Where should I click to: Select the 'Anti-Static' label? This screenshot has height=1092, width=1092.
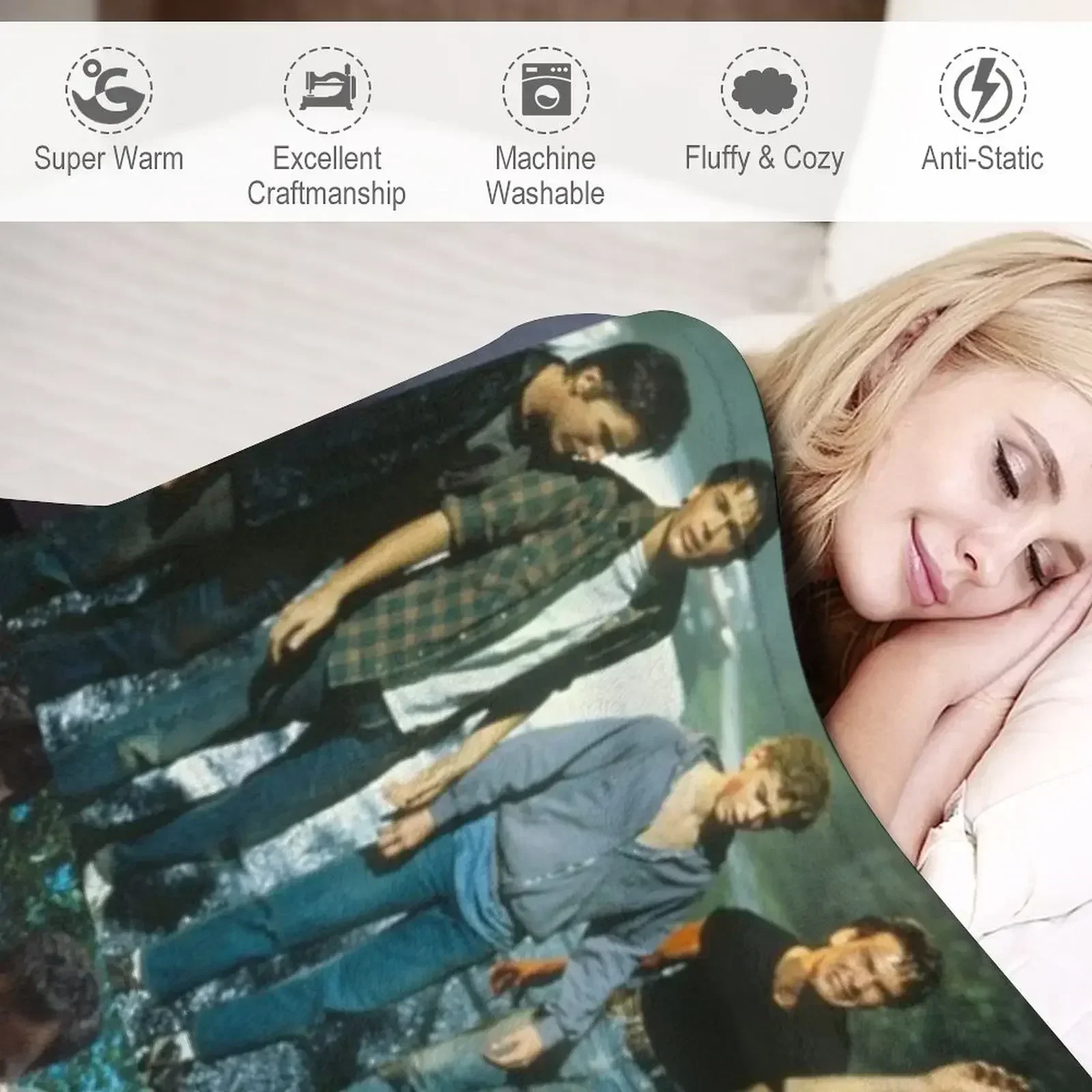click(983, 158)
